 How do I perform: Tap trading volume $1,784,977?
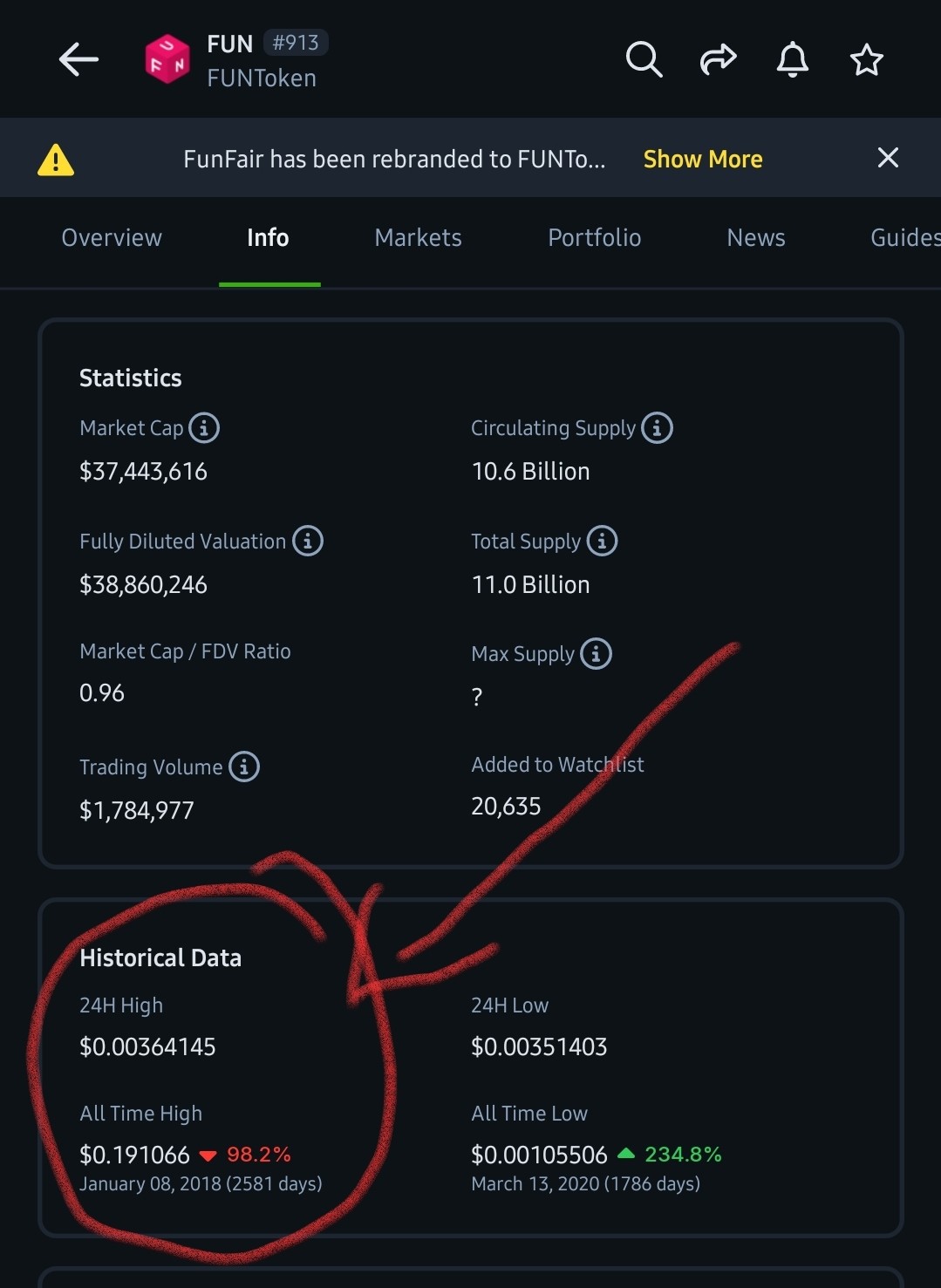point(136,811)
